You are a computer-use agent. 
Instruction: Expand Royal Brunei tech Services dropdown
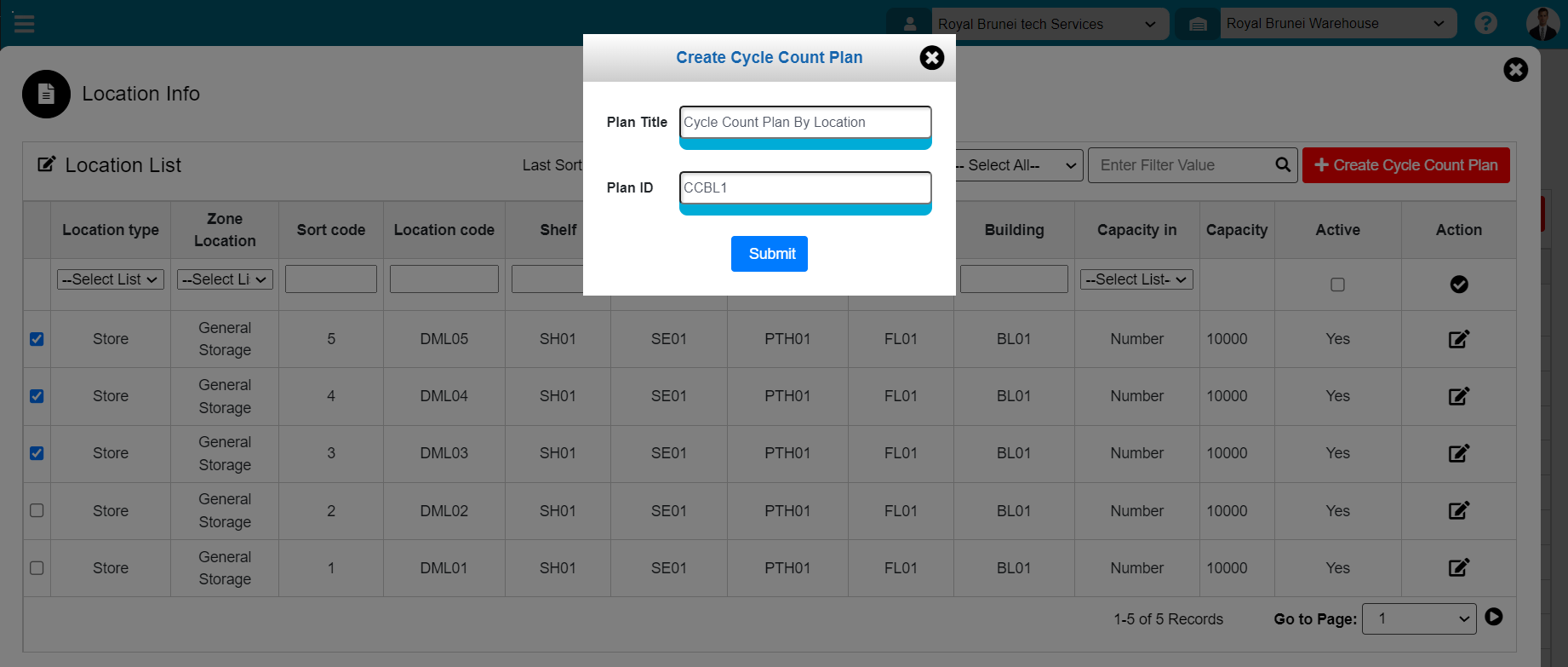pyautogui.click(x=1046, y=24)
